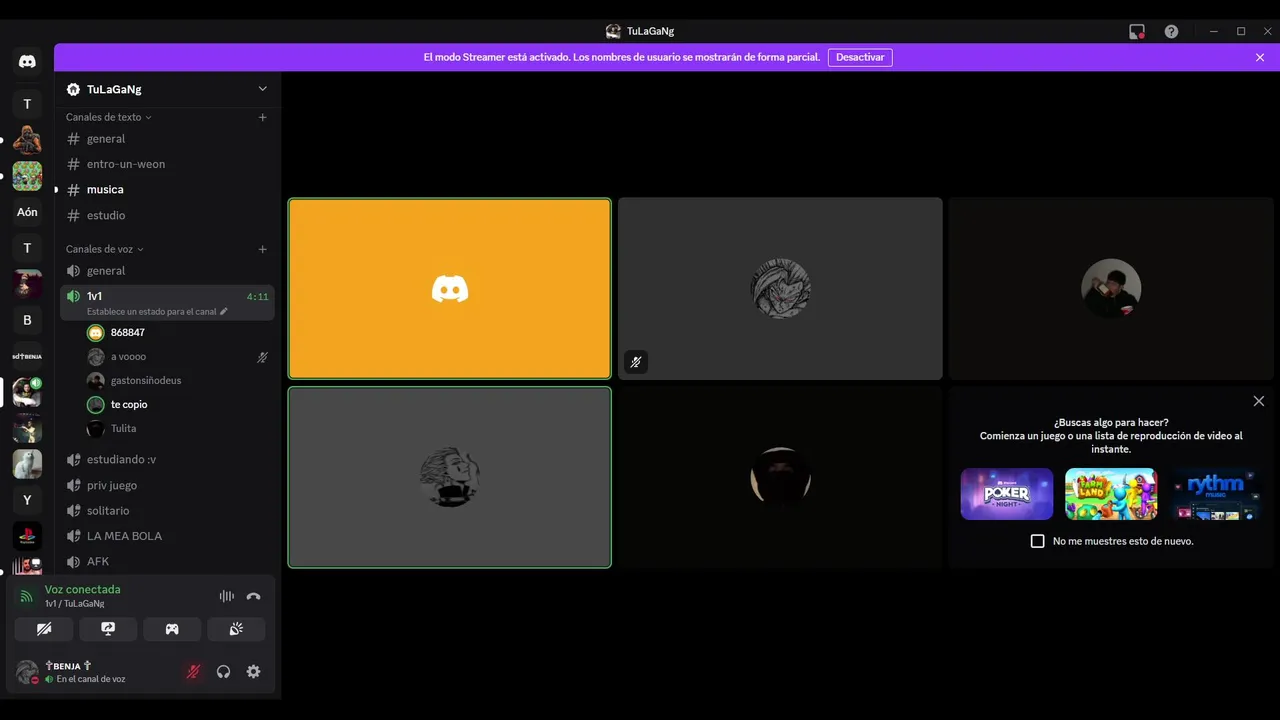The width and height of the screenshot is (1280, 720).
Task: Collapse the Canales de texto category
Action: (x=108, y=117)
